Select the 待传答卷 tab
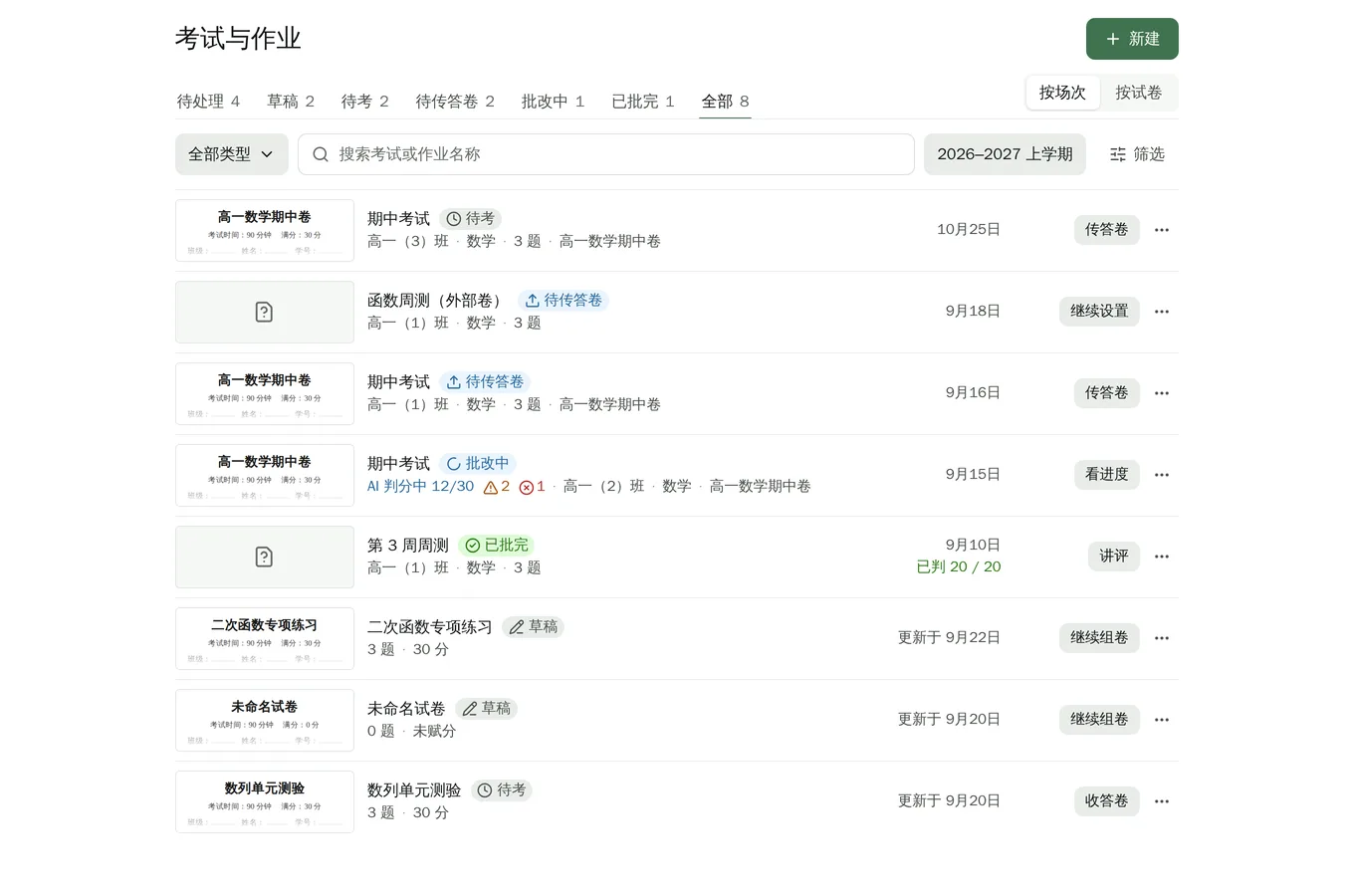 tap(455, 102)
